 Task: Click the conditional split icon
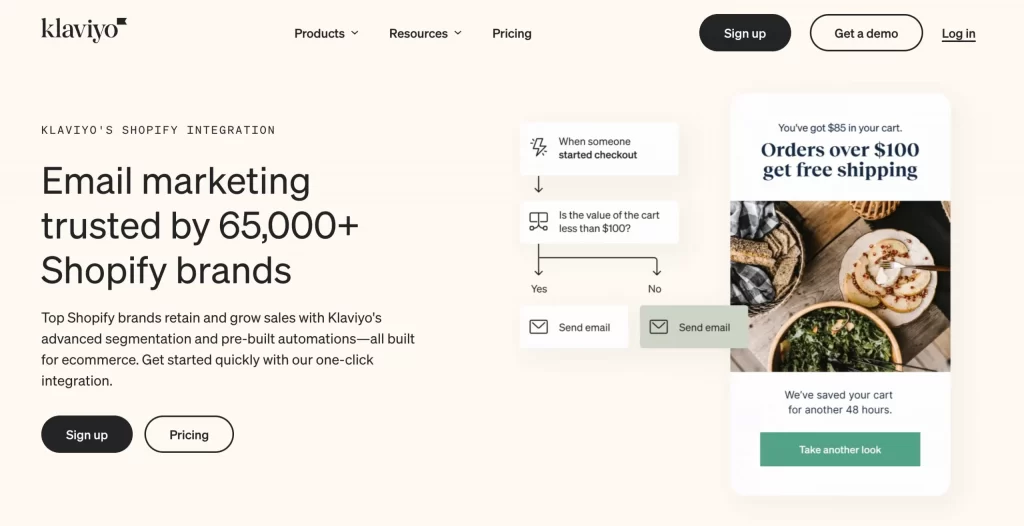(x=539, y=222)
